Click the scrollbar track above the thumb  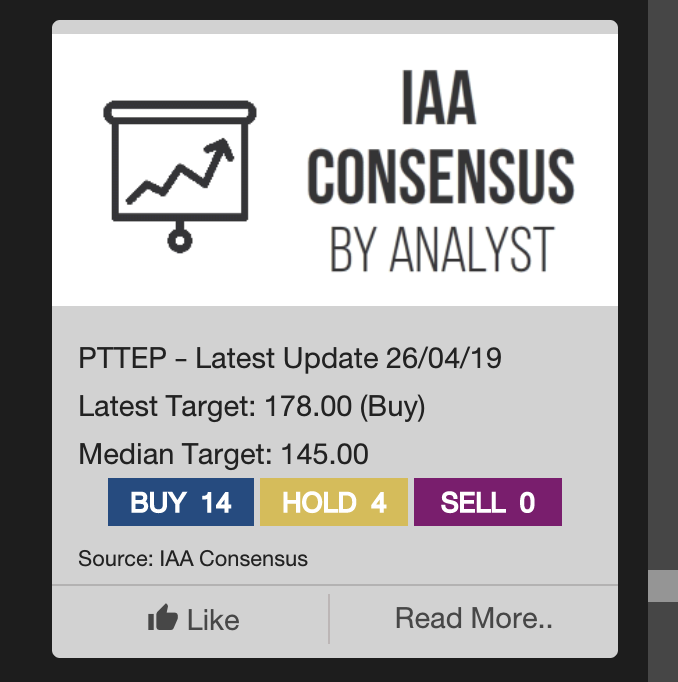(x=663, y=300)
